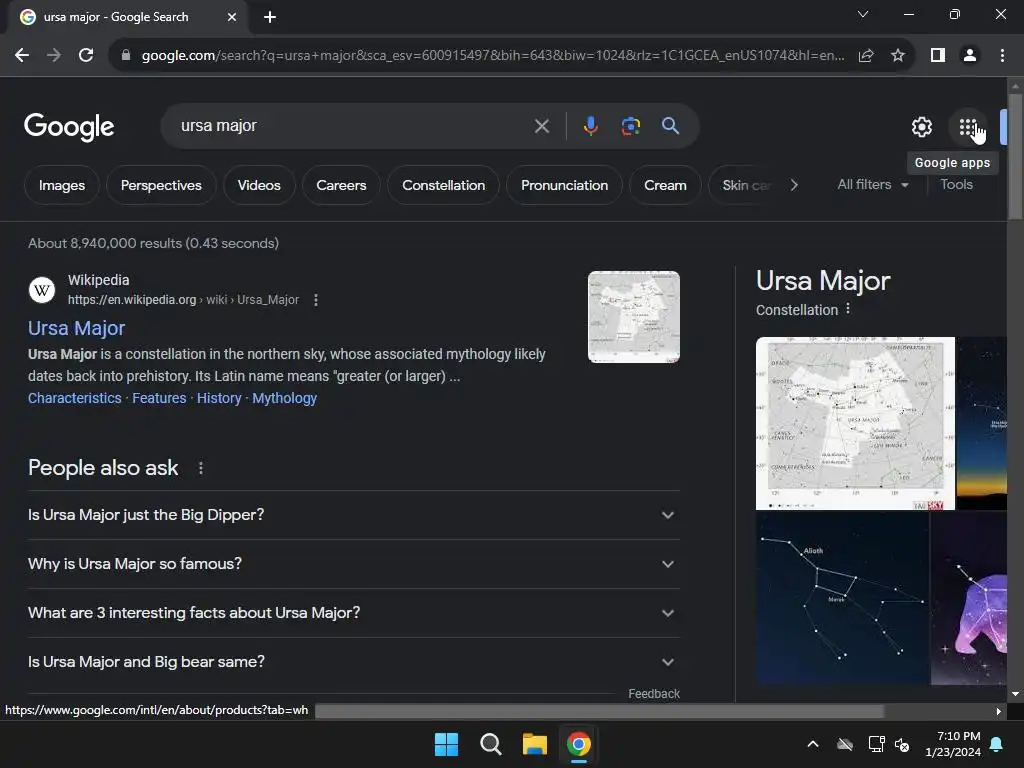Open a new browser tab

(270, 17)
